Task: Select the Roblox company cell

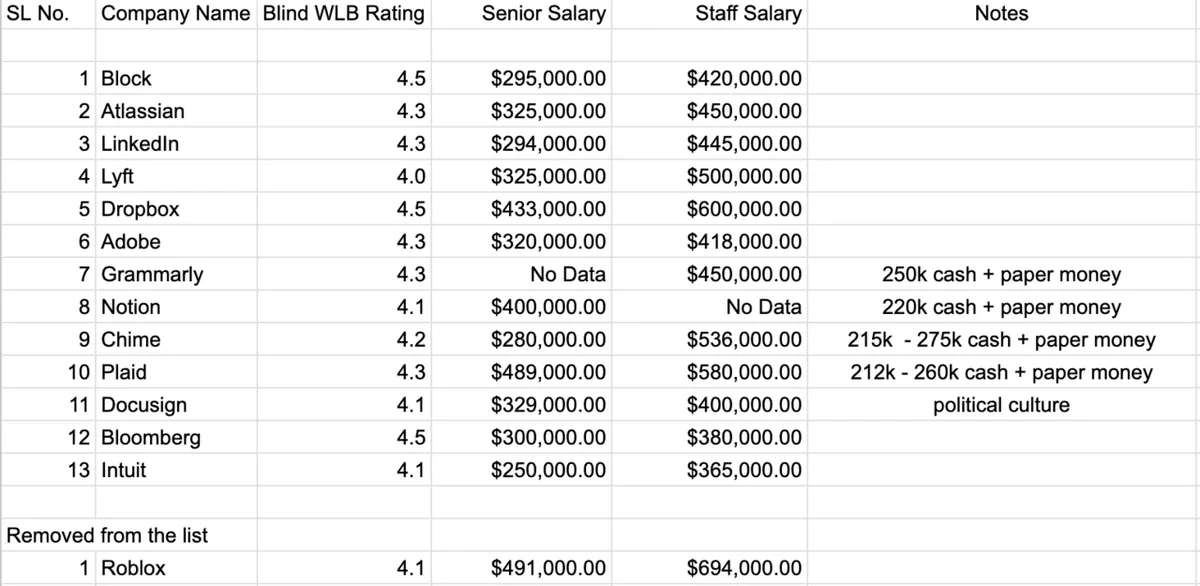Action: pyautogui.click(x=134, y=568)
